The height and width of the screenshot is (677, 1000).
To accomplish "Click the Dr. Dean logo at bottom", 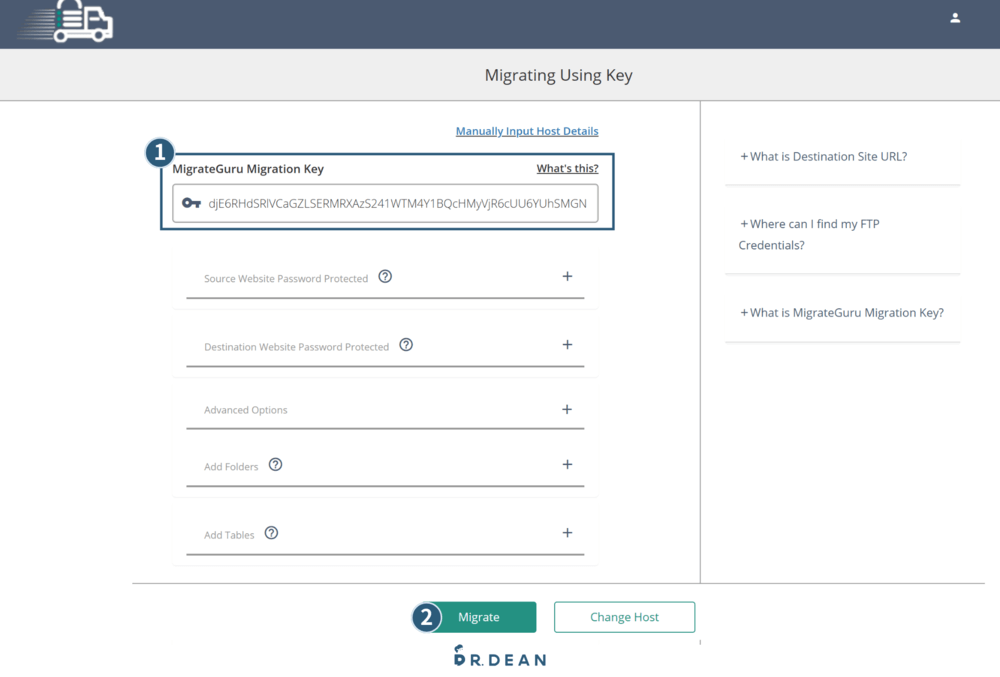I will (501, 656).
